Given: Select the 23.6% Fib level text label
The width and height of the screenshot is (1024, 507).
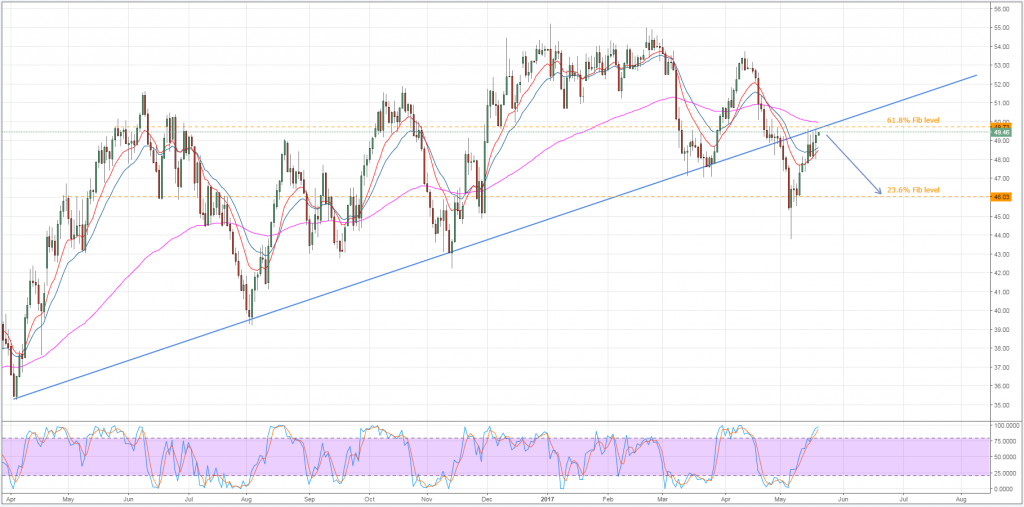Looking at the screenshot, I should click(913, 189).
